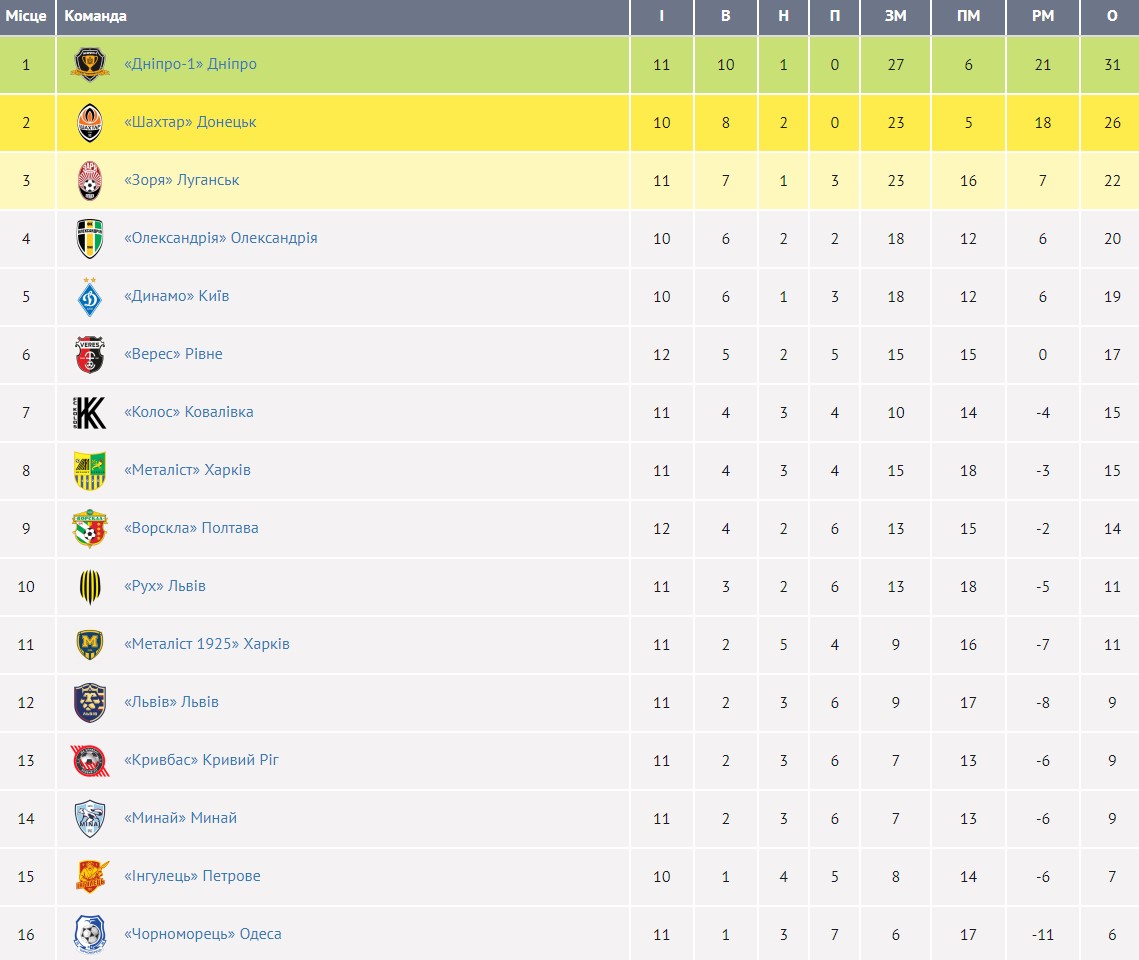Click the РМ goal difference column header
Viewport: 1139px width, 960px height.
(x=1043, y=16)
